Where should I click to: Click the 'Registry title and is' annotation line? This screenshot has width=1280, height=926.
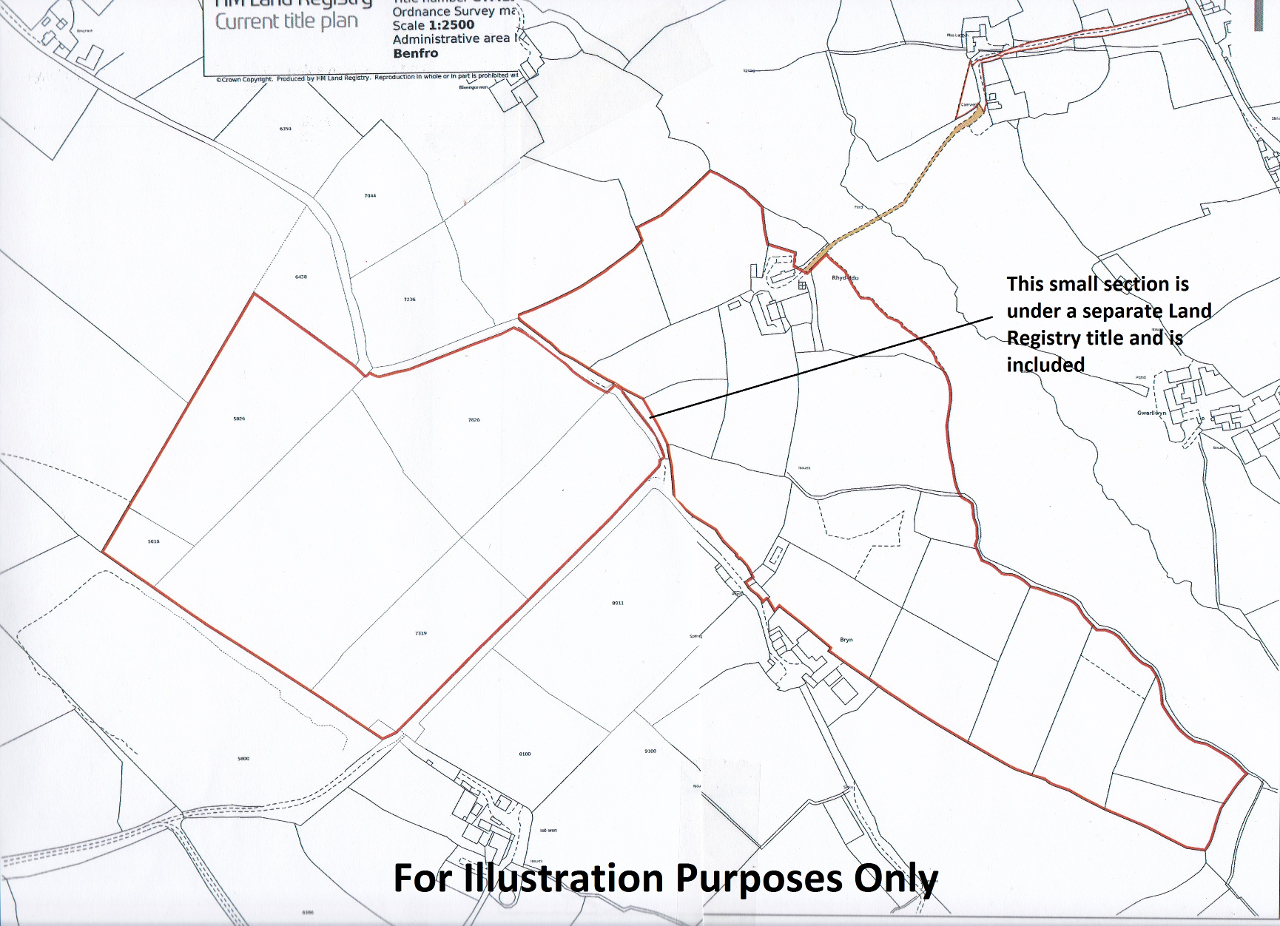(1094, 339)
